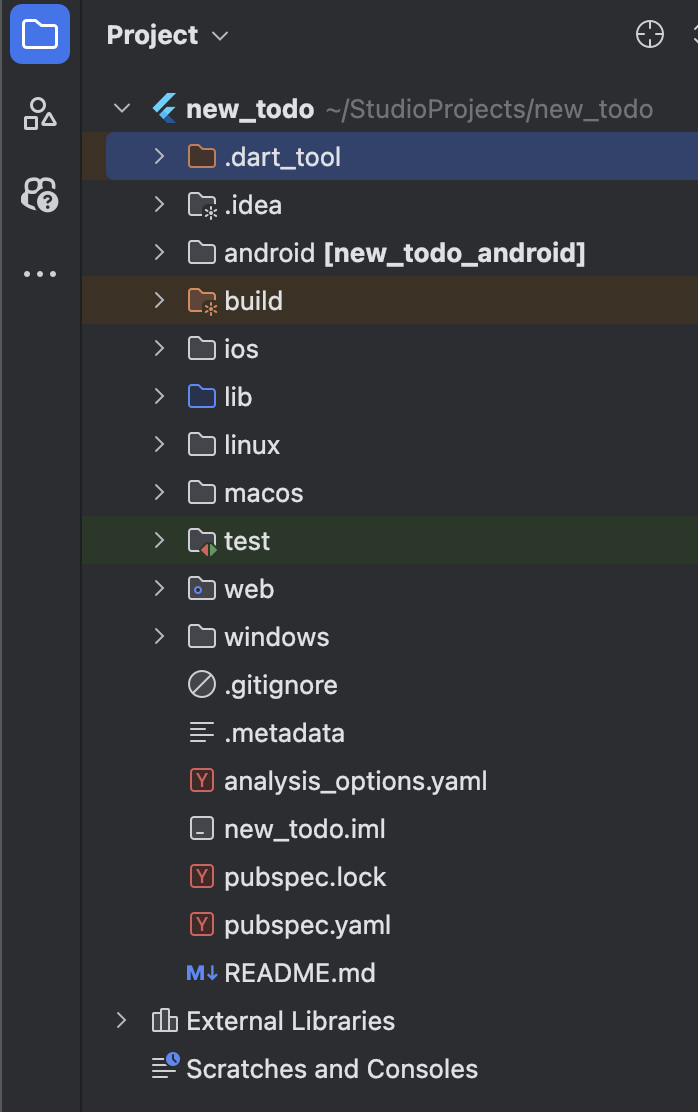This screenshot has height=1112, width=698.
Task: Select the linux directory label
Action: (x=252, y=445)
